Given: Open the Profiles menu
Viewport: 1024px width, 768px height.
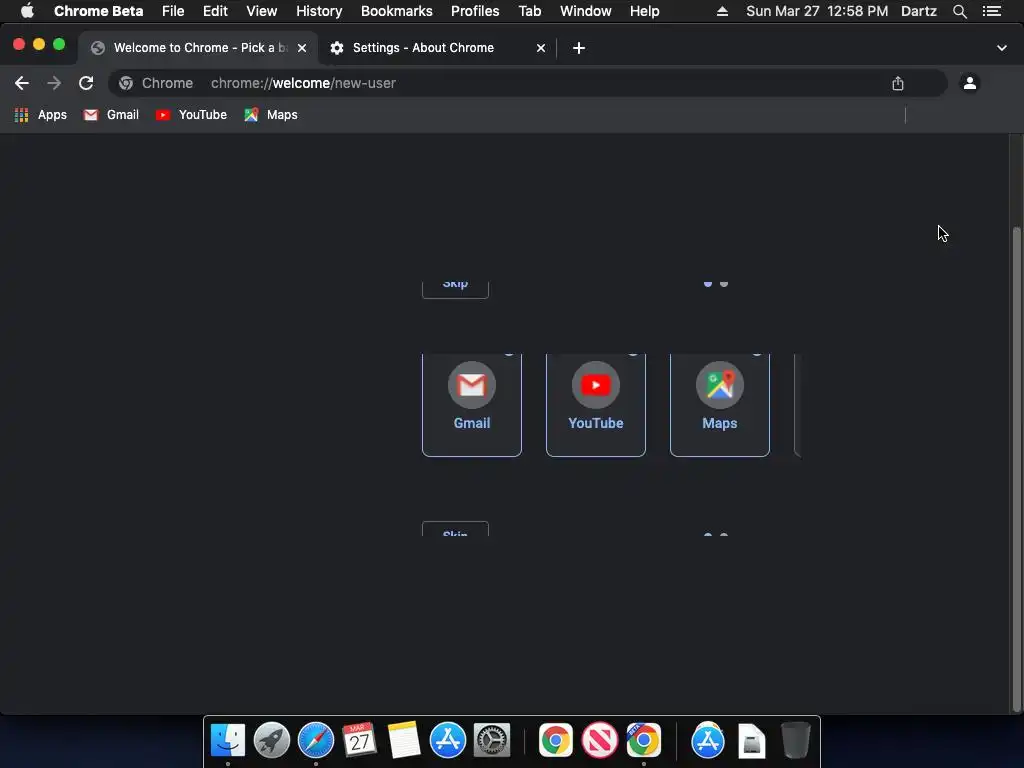Looking at the screenshot, I should (x=475, y=11).
